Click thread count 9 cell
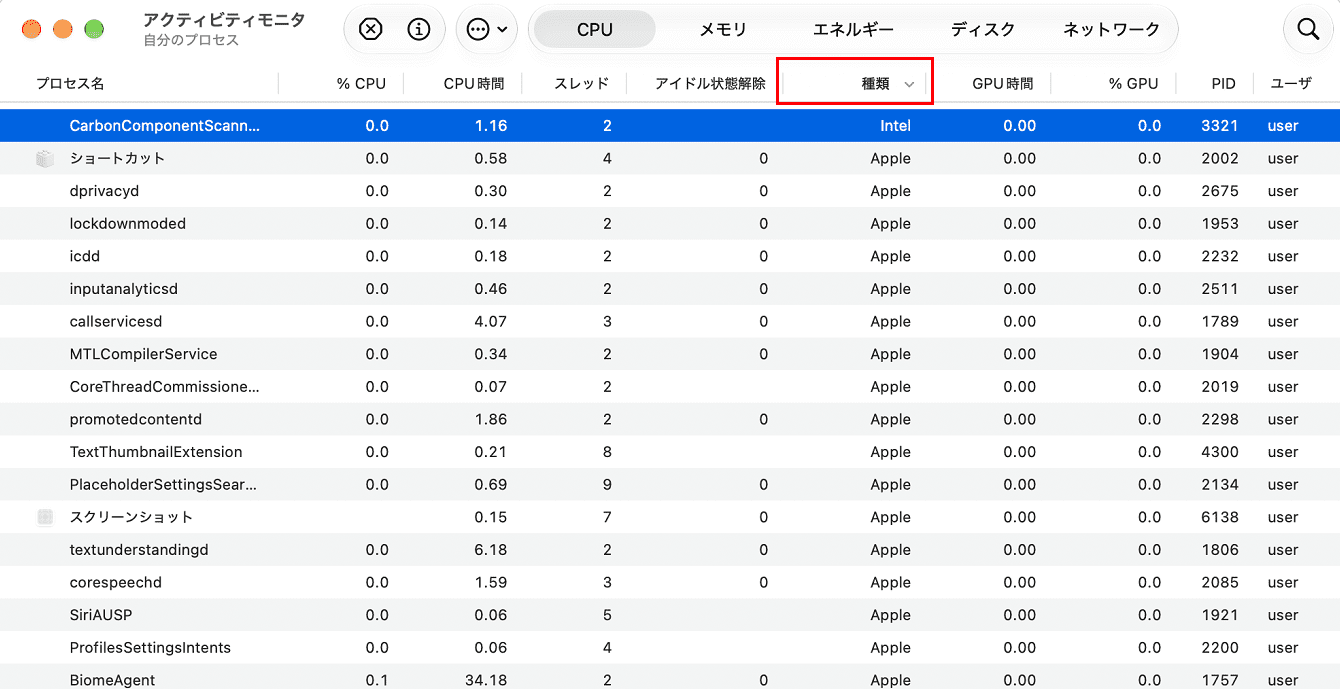This screenshot has width=1340, height=689. [607, 484]
